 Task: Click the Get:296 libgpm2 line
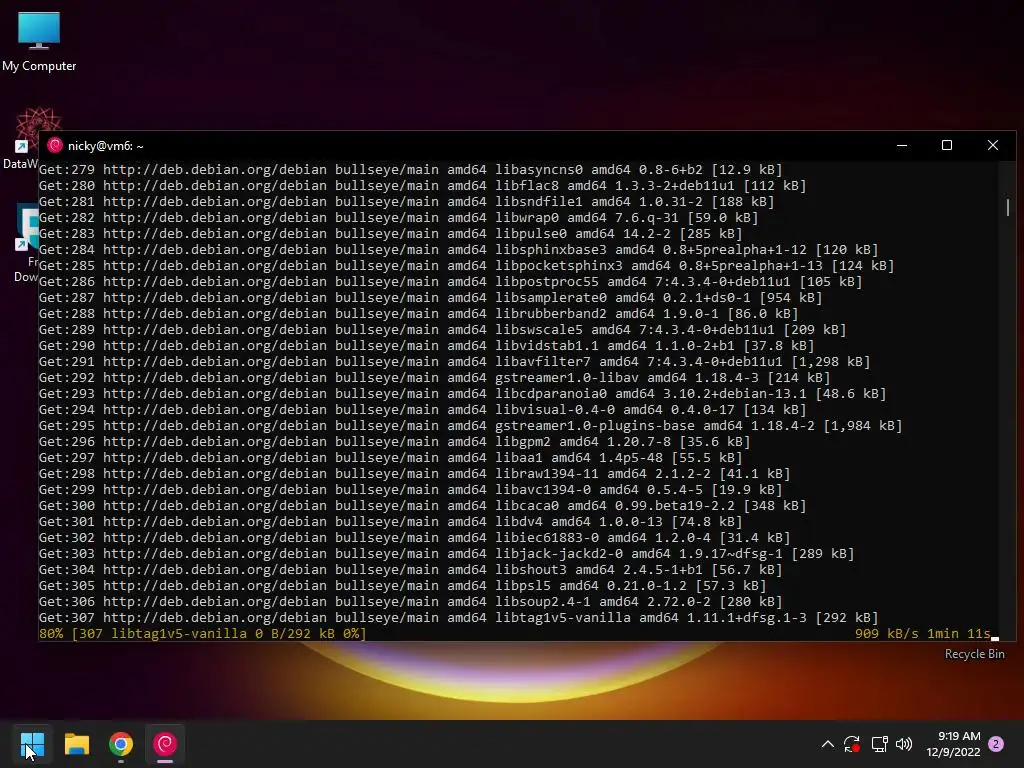(x=394, y=441)
